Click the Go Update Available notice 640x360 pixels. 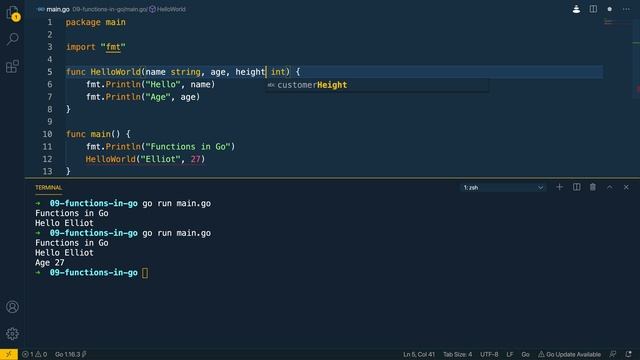(569, 354)
